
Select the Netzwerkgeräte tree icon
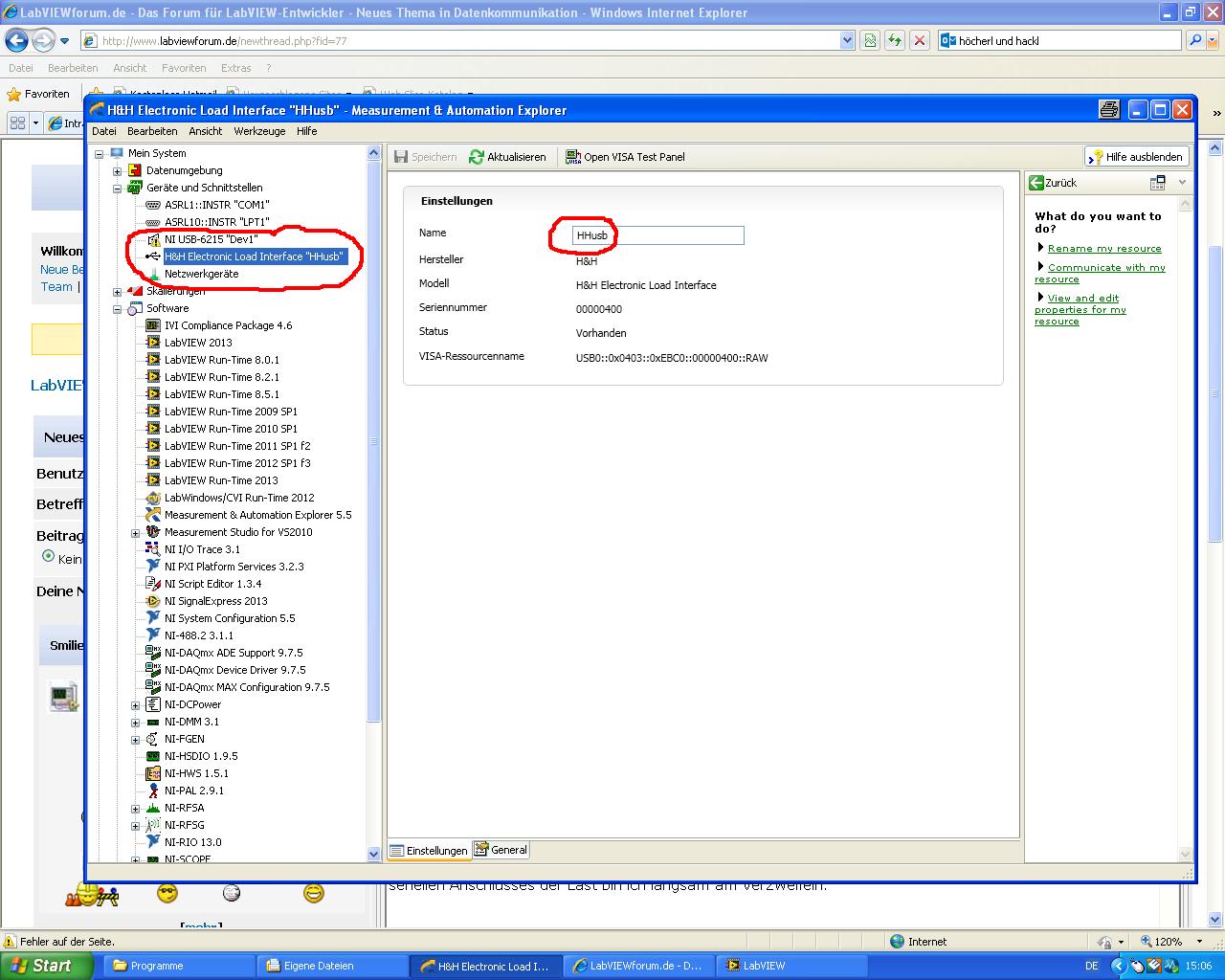coord(153,274)
